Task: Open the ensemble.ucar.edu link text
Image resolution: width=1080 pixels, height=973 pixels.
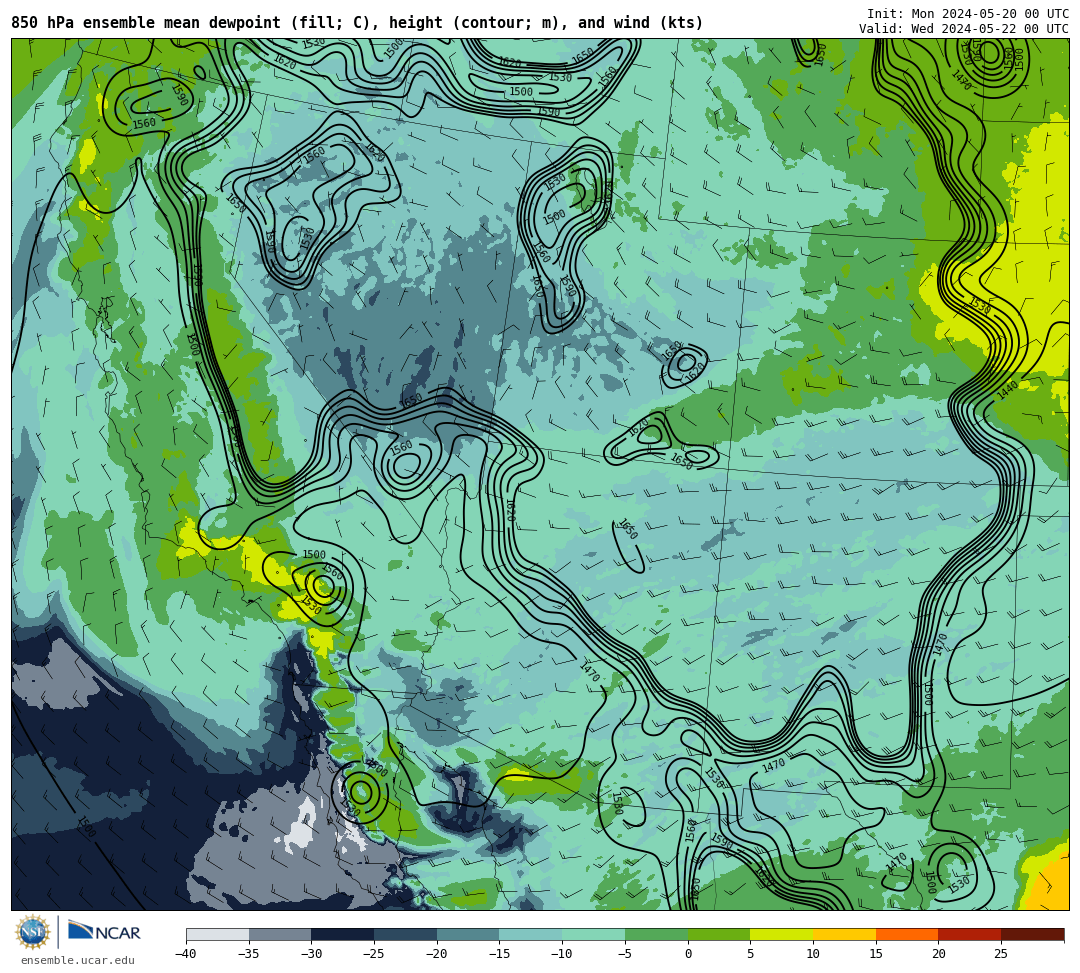Action: (78, 960)
